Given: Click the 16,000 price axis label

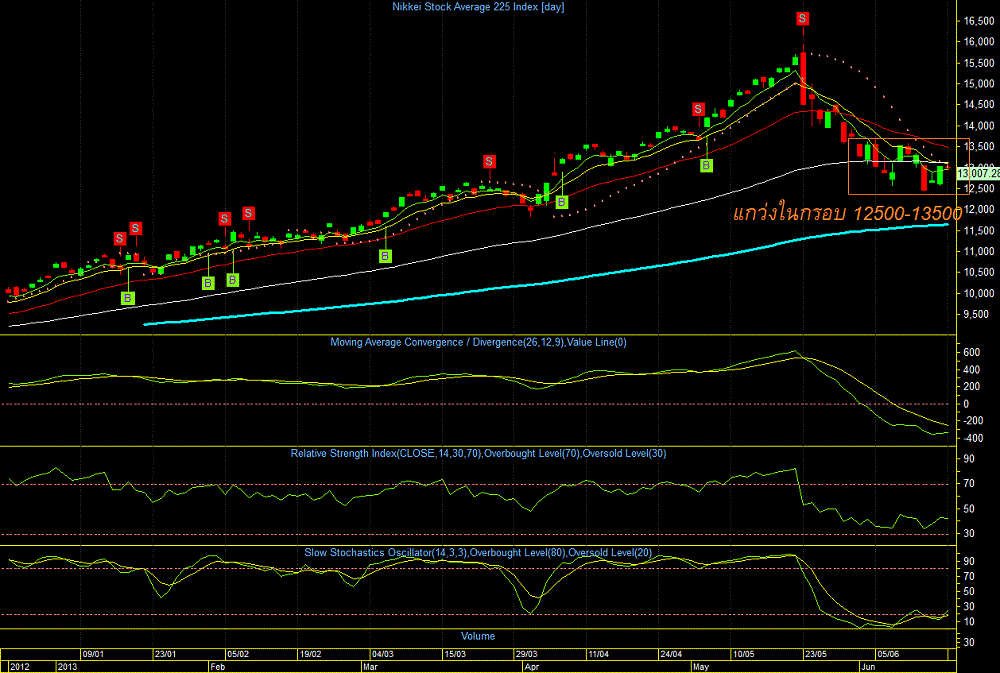Looking at the screenshot, I should (979, 42).
